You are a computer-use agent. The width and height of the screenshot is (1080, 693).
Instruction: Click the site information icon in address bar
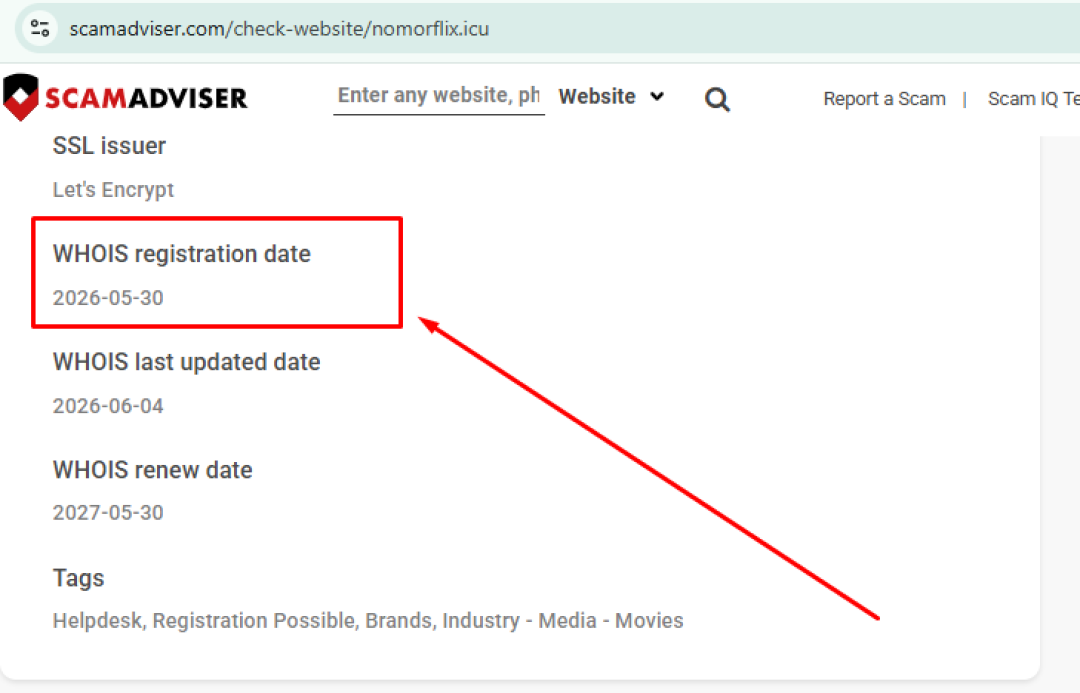tap(40, 28)
